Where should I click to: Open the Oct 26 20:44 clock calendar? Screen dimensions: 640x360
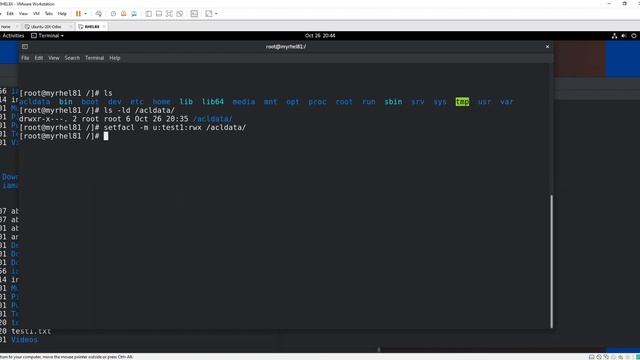click(320, 36)
